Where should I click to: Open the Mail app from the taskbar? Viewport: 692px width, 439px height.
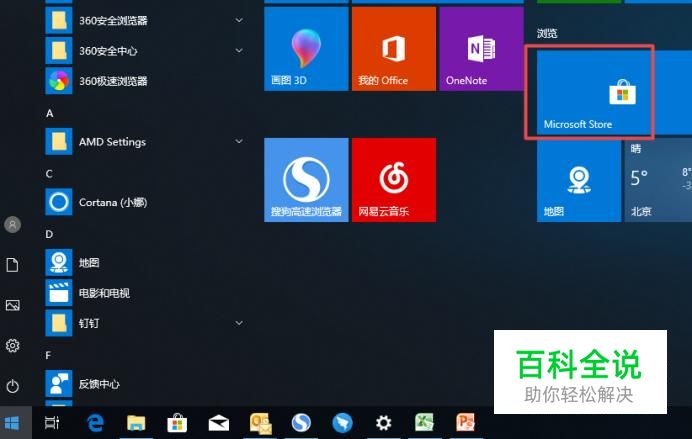tap(218, 423)
